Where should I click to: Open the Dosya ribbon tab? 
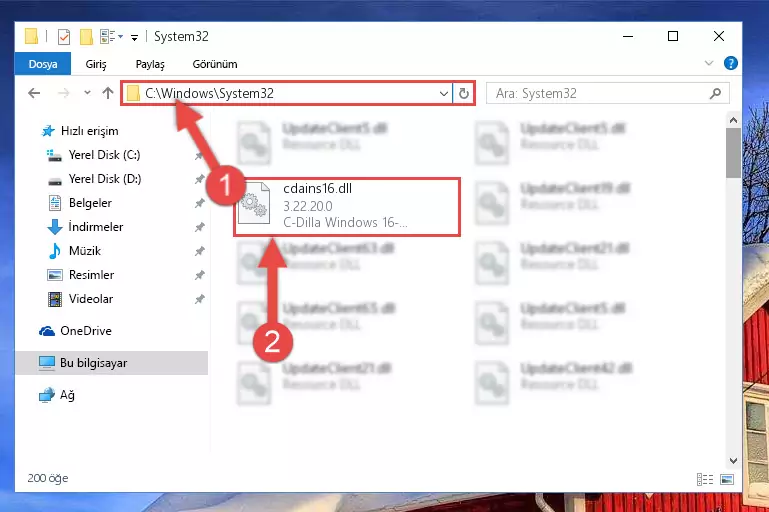43,64
